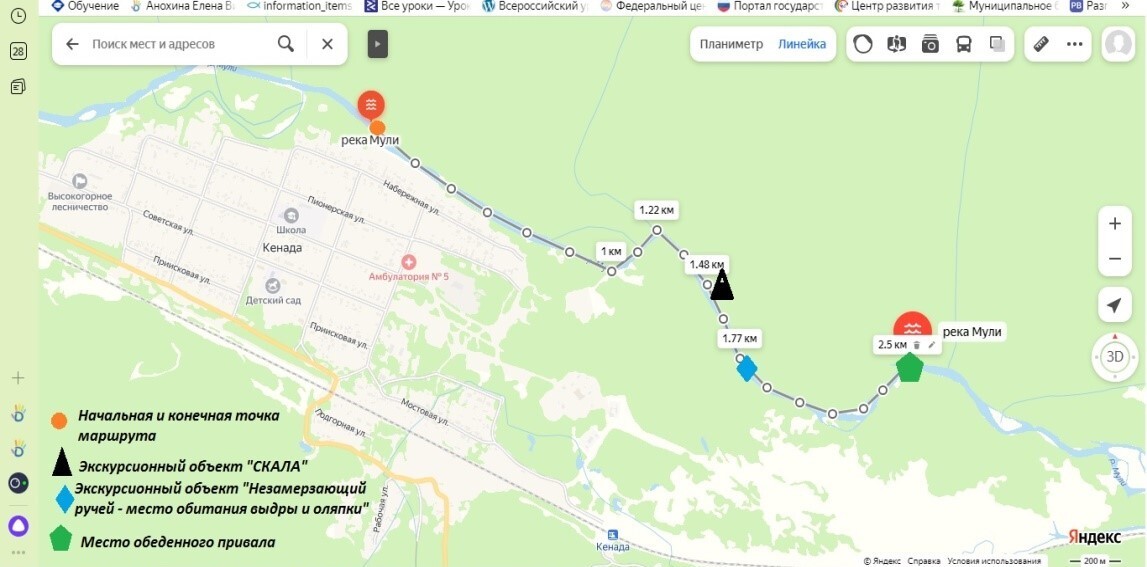Zoom in with the plus button

coord(1115,224)
